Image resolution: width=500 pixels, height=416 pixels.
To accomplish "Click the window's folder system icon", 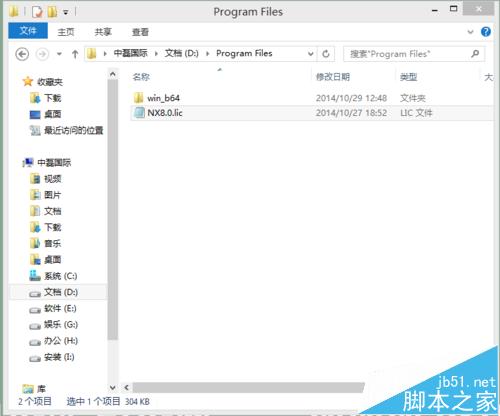I will click(x=14, y=12).
